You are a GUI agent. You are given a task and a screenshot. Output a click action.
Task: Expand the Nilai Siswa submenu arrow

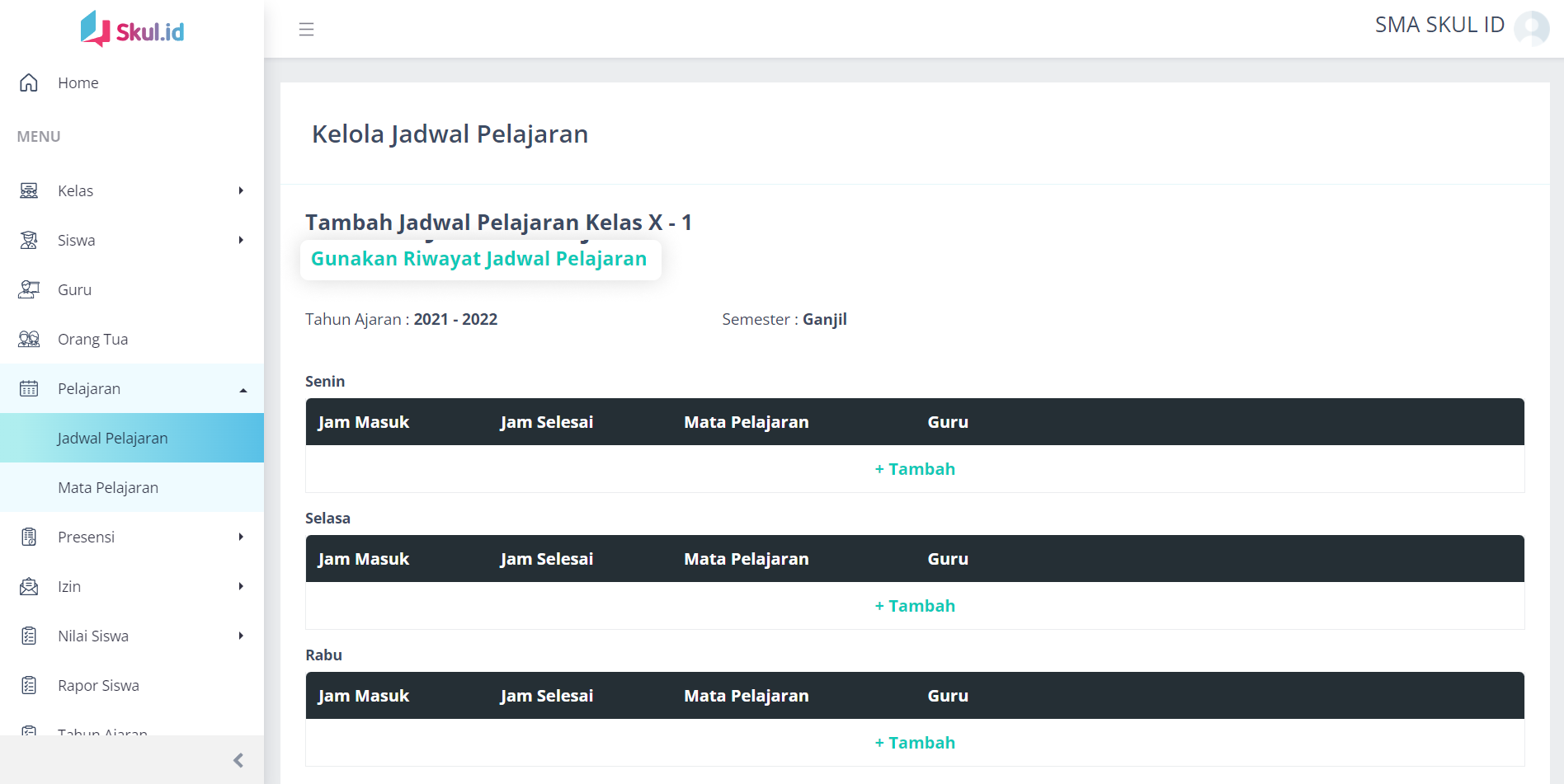coord(241,636)
